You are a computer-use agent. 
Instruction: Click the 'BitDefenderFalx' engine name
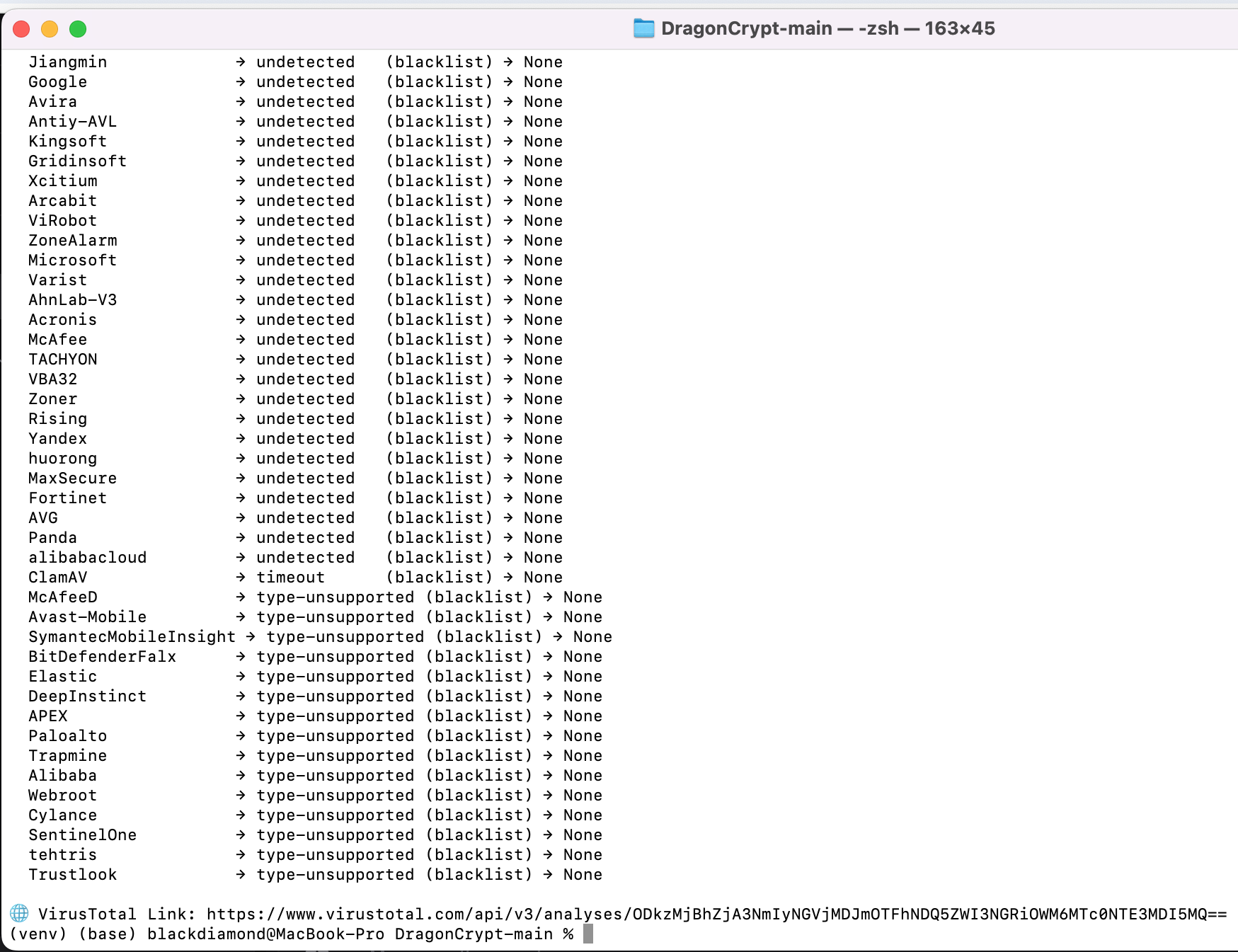(103, 657)
